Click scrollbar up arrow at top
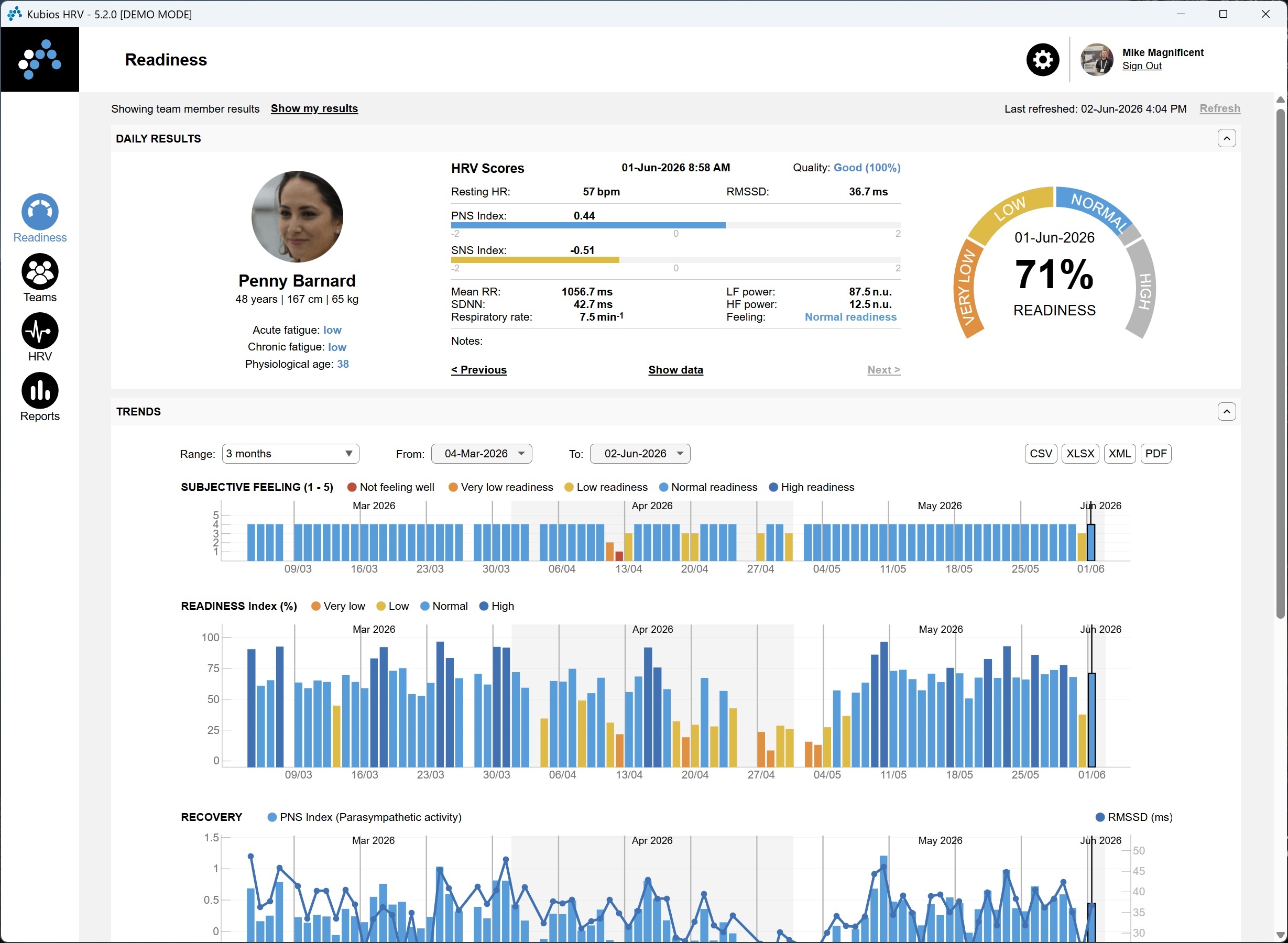Viewport: 1288px width, 943px height. pos(1281,100)
